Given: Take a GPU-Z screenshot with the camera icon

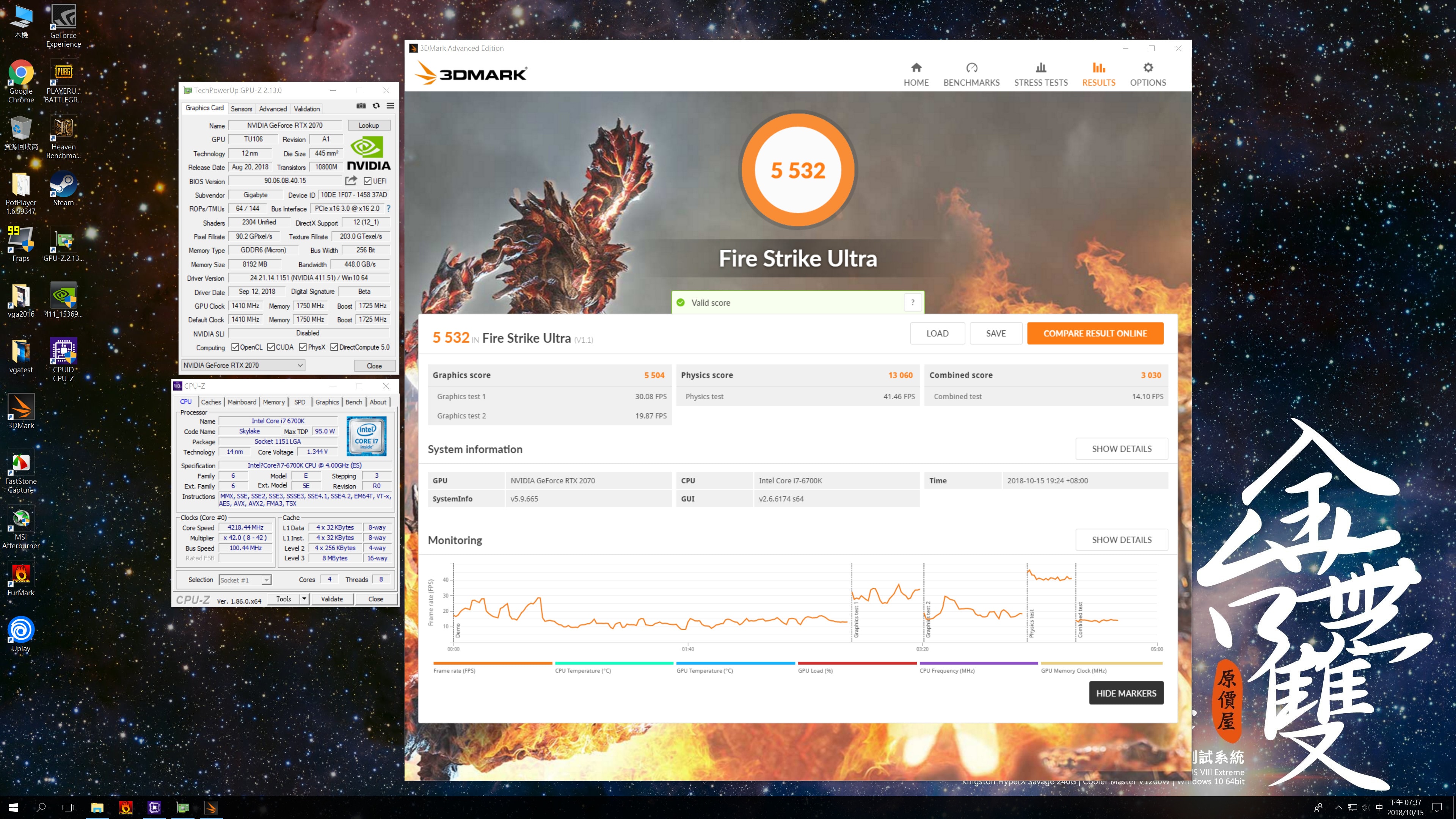Looking at the screenshot, I should [x=361, y=106].
